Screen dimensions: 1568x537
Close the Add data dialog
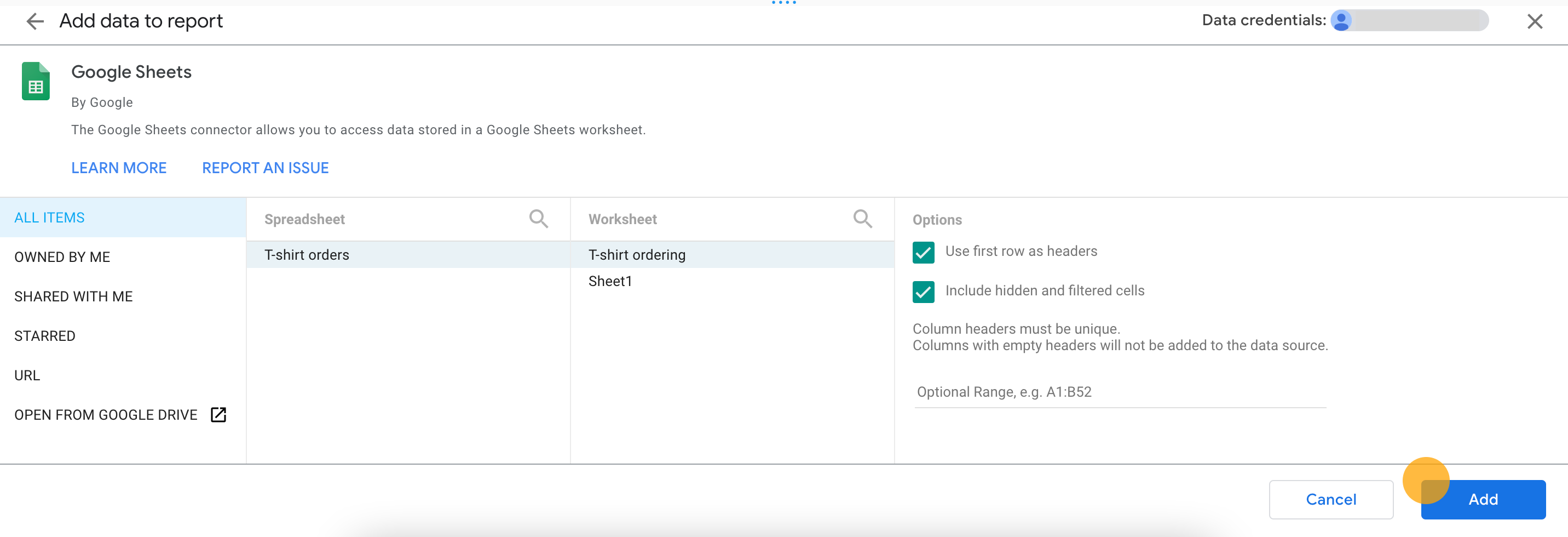click(1535, 21)
